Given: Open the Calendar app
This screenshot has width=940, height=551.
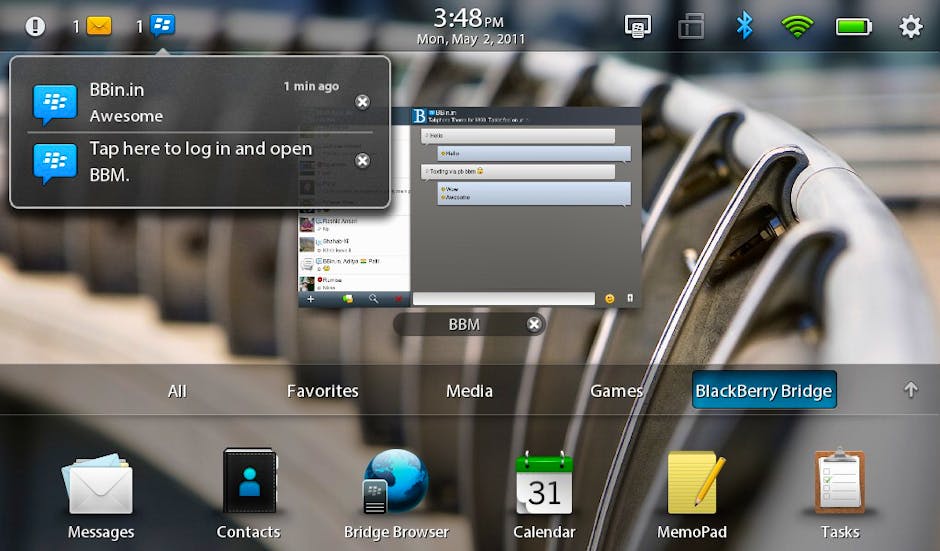Looking at the screenshot, I should click(544, 485).
